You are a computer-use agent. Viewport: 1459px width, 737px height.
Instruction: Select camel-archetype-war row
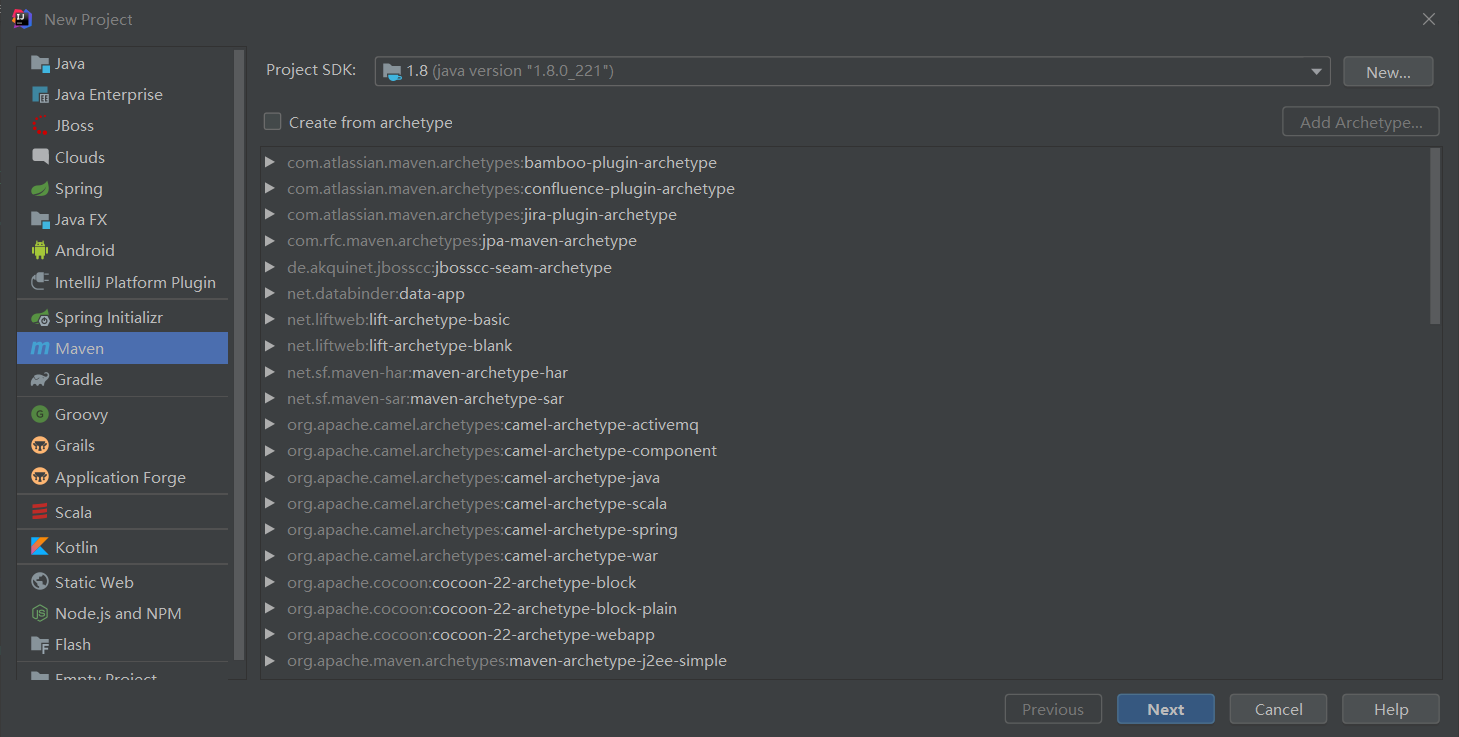pyautogui.click(x=845, y=556)
